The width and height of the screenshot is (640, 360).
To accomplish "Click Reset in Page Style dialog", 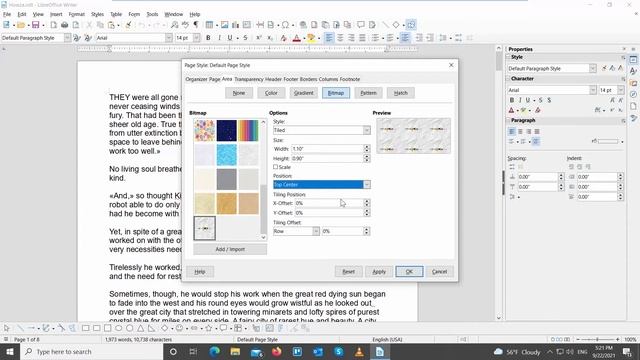I will tap(348, 271).
